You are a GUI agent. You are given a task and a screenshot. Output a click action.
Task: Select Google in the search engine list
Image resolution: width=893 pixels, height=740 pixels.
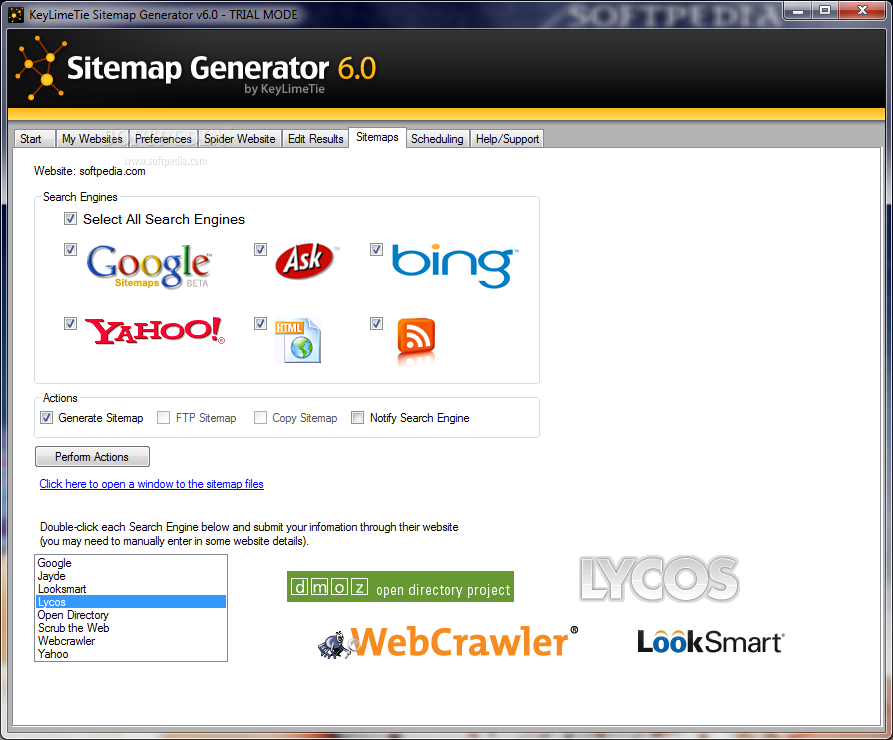pyautogui.click(x=130, y=563)
